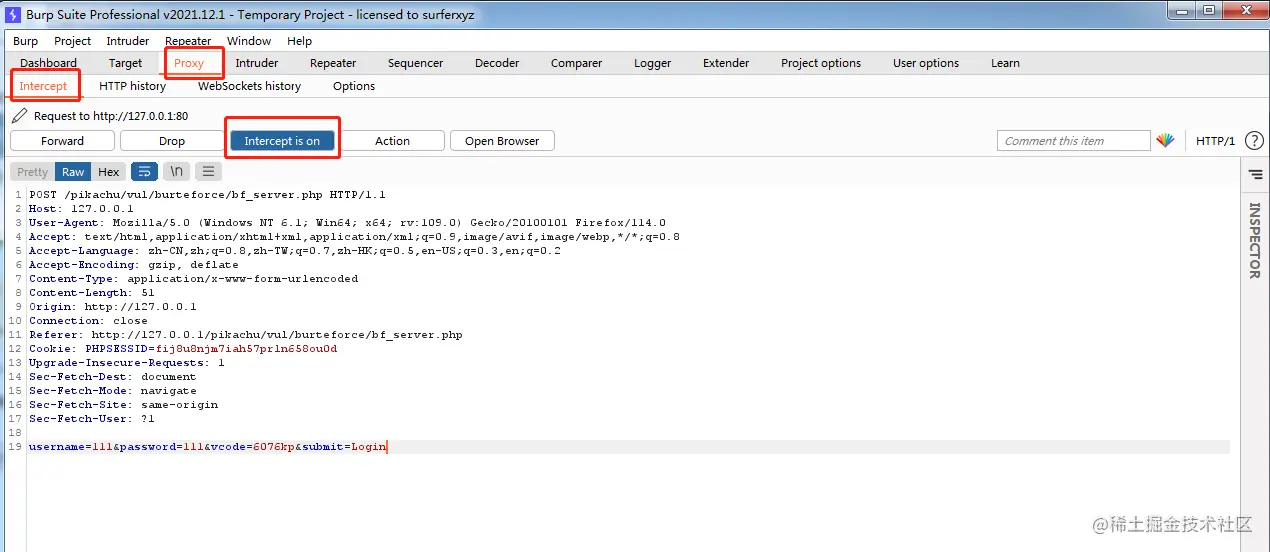
Task: Expand the INSPECTOR side panel
Action: 1255,240
